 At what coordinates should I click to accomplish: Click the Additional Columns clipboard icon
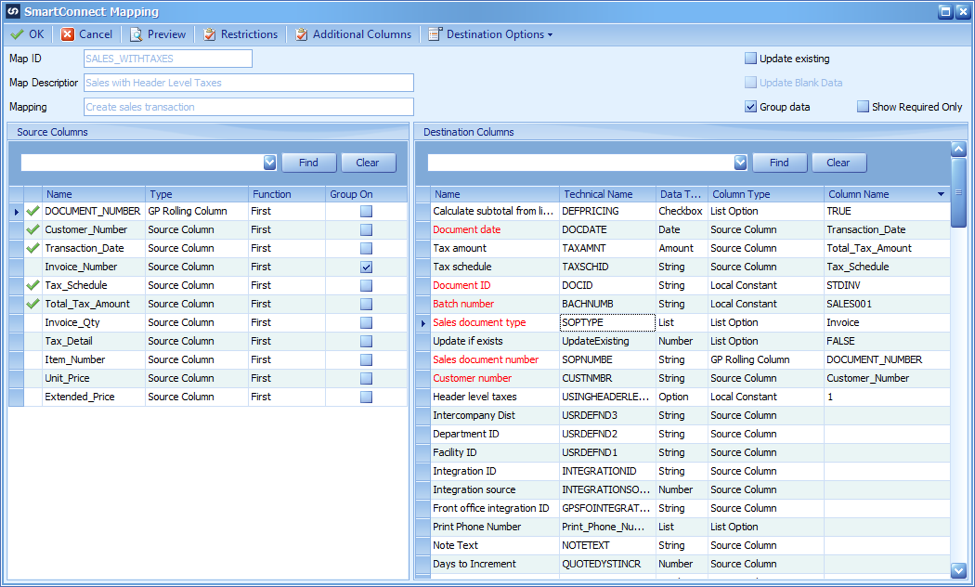tap(302, 34)
